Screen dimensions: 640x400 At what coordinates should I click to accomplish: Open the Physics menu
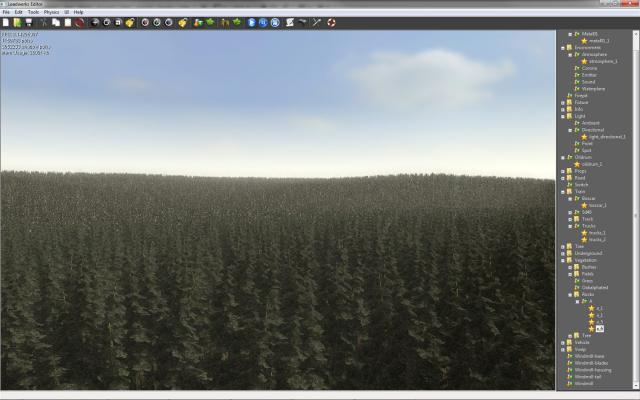pyautogui.click(x=51, y=12)
